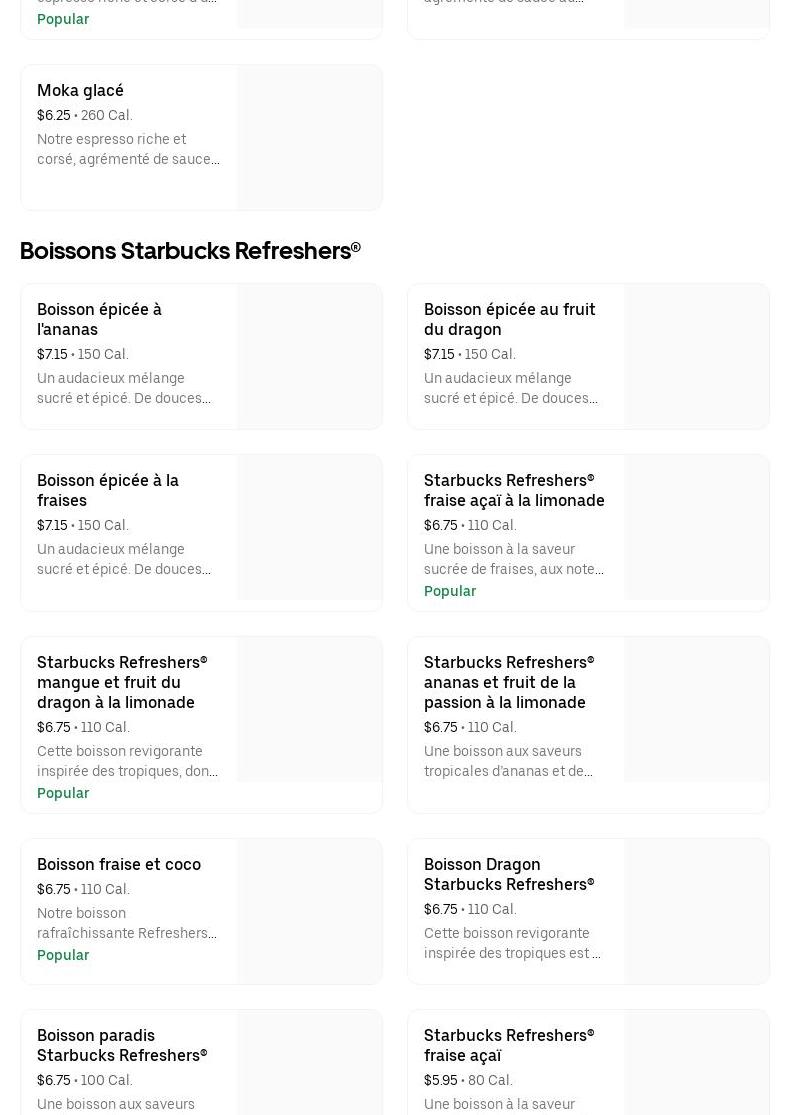Click the Moka glacé image placeholder
The image size is (804, 1115).
point(309,138)
